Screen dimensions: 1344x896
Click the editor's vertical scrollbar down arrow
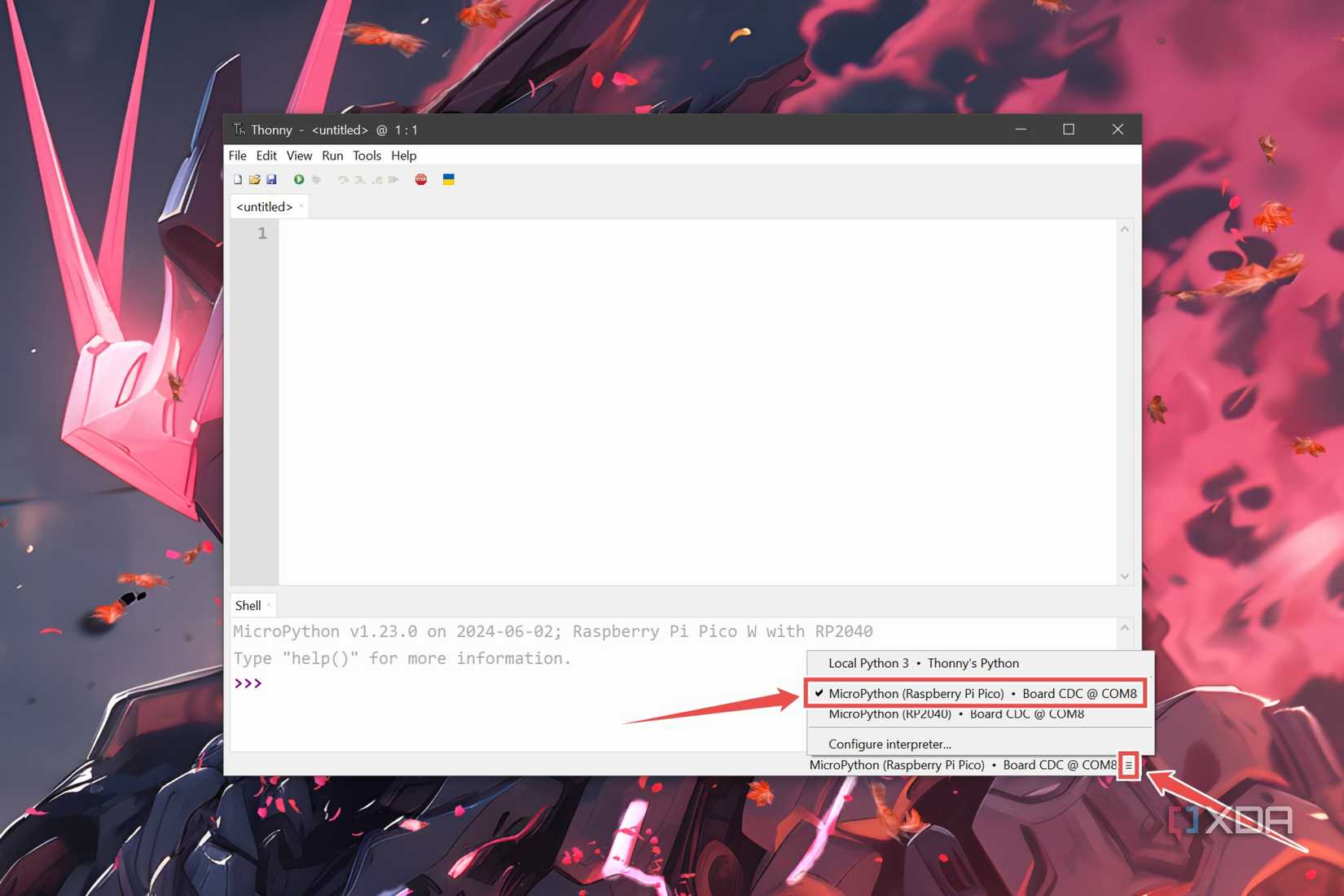[1125, 576]
